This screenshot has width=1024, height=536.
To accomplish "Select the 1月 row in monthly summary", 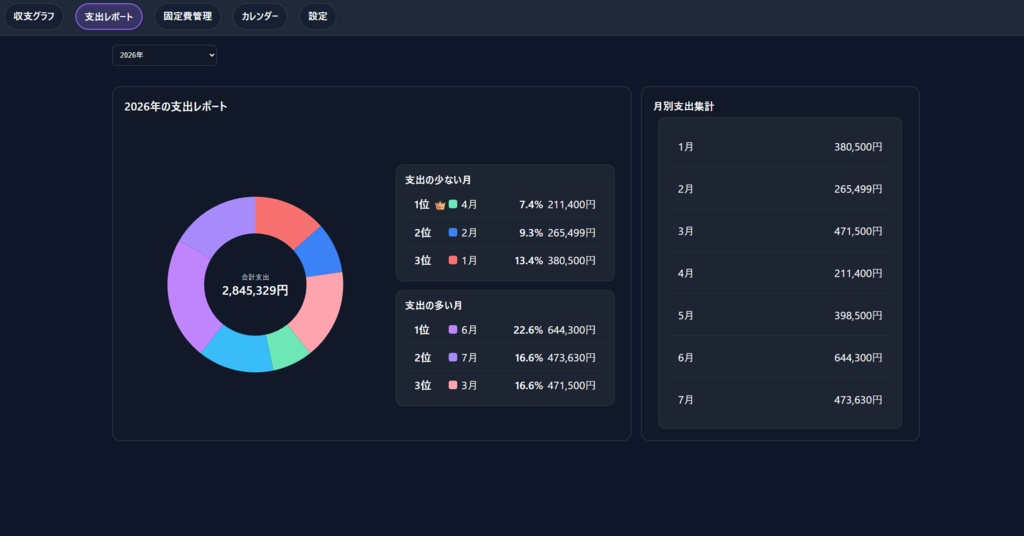I will pyautogui.click(x=780, y=147).
